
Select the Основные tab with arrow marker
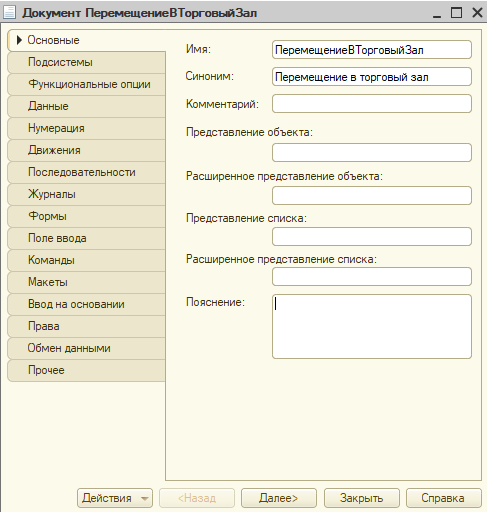(x=86, y=40)
